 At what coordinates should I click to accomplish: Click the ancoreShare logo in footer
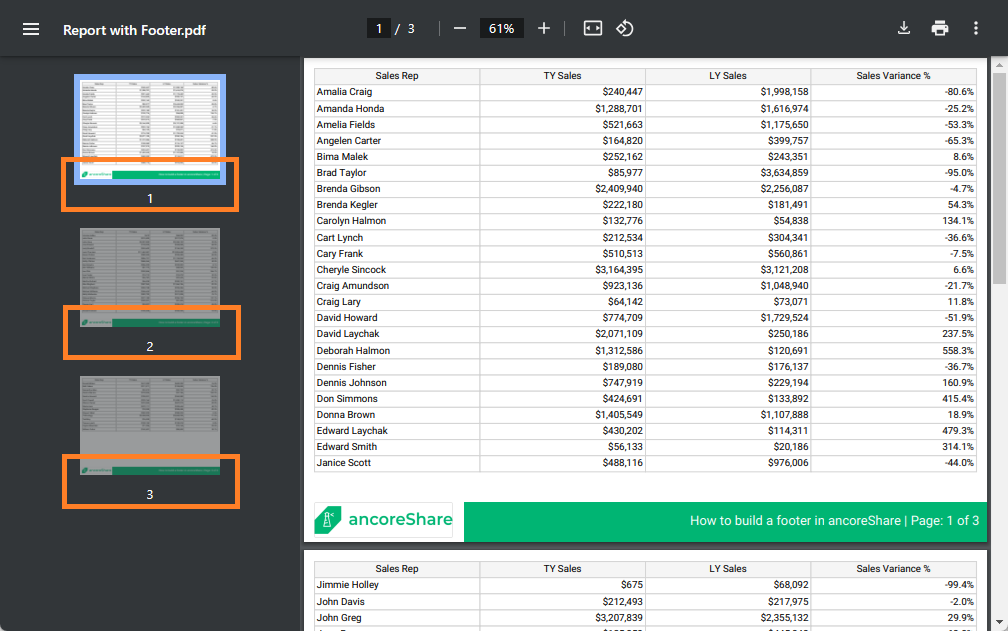point(384,520)
